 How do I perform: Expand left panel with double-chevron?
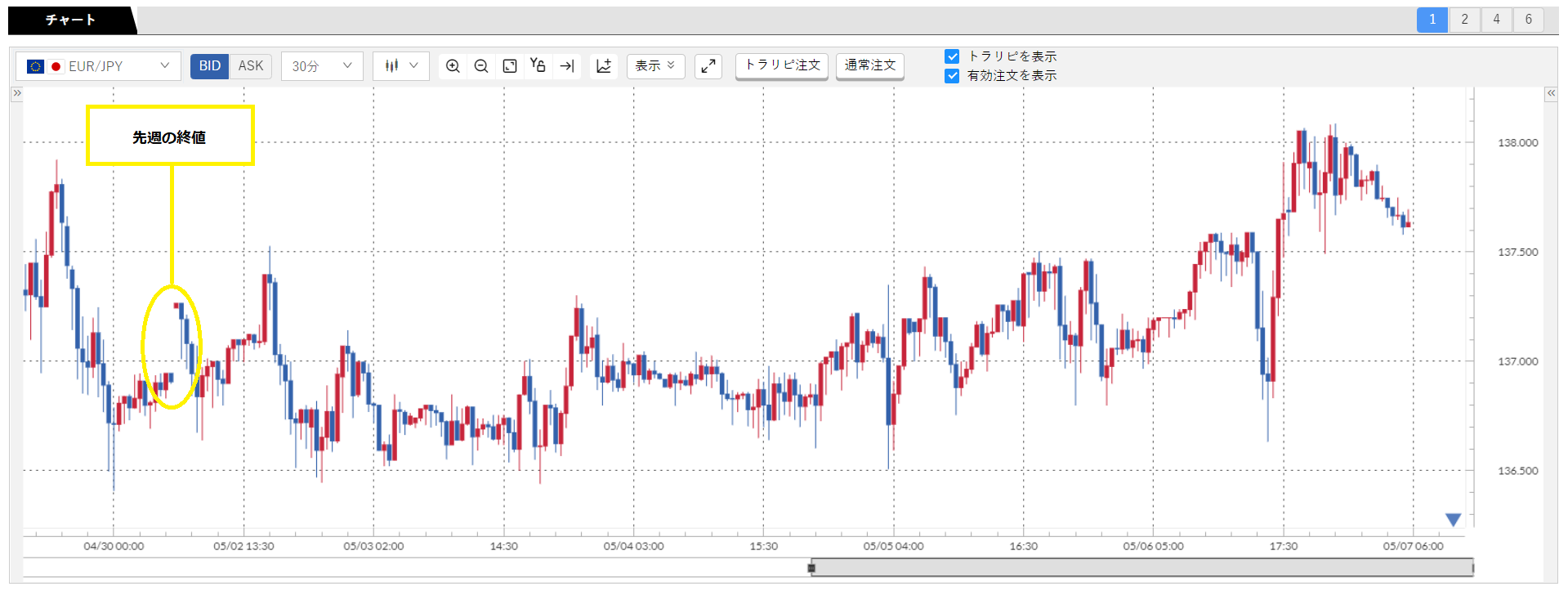click(x=16, y=93)
